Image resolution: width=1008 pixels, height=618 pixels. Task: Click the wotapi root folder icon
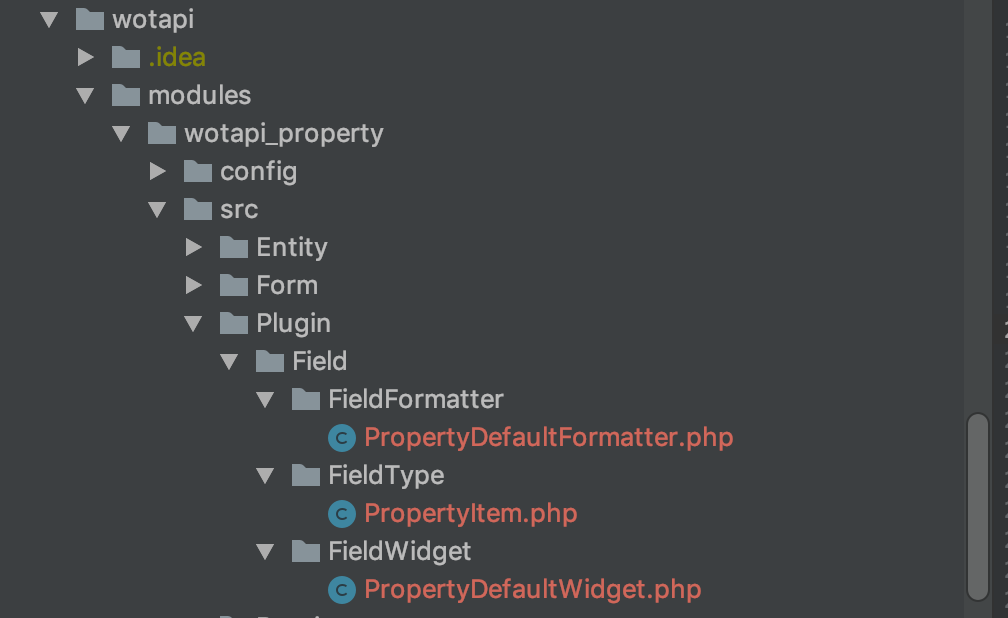pyautogui.click(x=90, y=19)
